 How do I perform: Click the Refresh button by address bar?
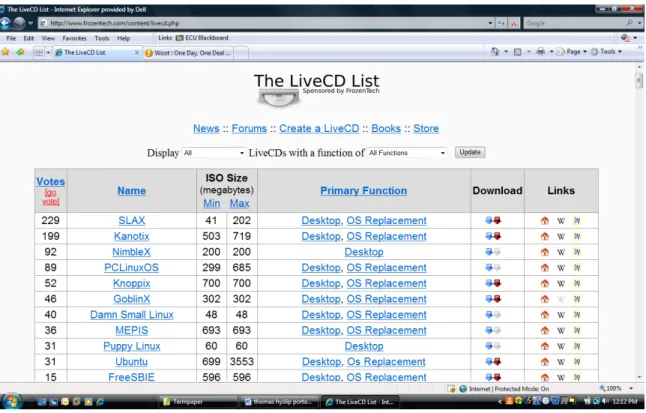point(501,23)
